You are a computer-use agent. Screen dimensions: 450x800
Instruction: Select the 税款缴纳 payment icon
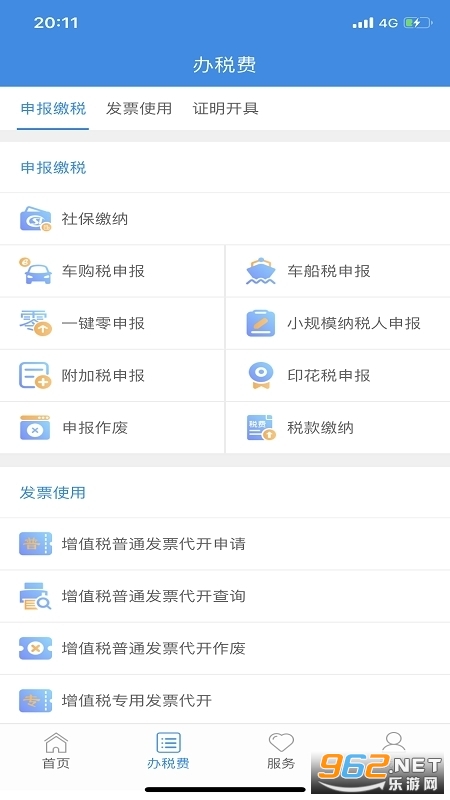point(261,428)
